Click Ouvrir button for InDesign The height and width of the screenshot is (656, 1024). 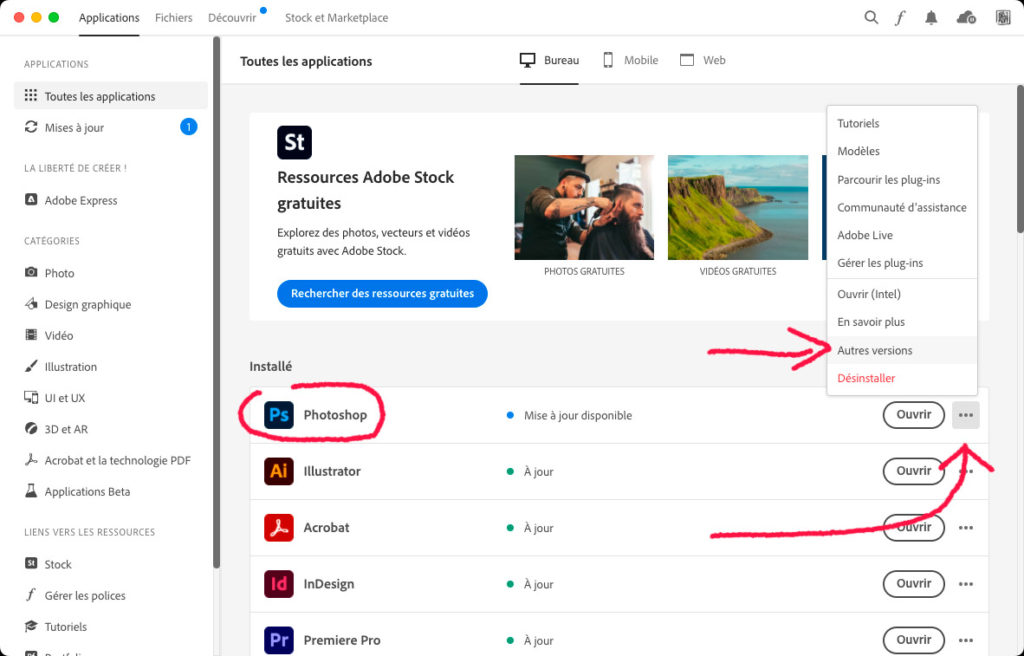click(x=914, y=583)
